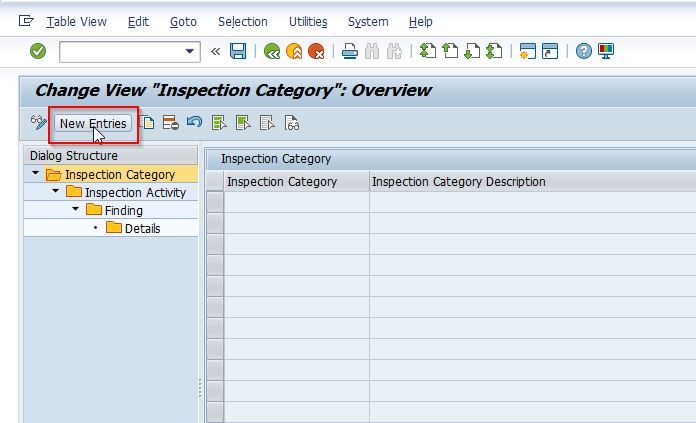Click the Dialog Structure panel header
The width and height of the screenshot is (696, 423).
pos(111,156)
